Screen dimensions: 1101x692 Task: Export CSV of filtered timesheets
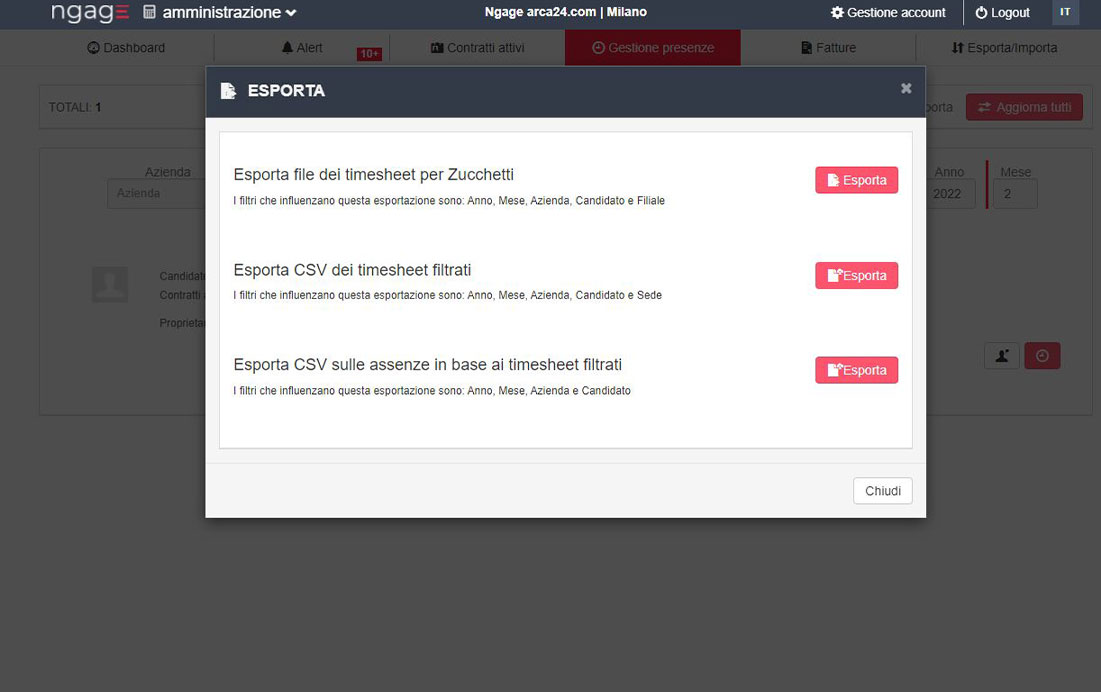(856, 276)
